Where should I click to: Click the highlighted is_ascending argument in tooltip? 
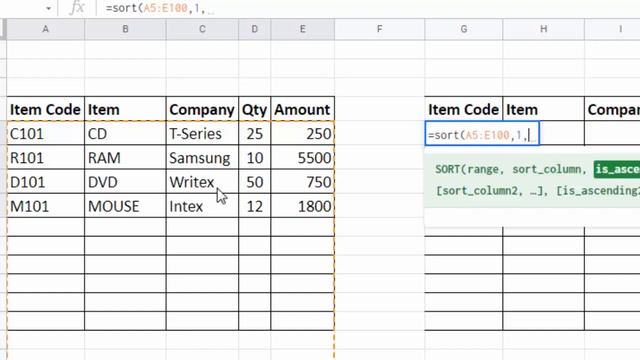coord(617,169)
